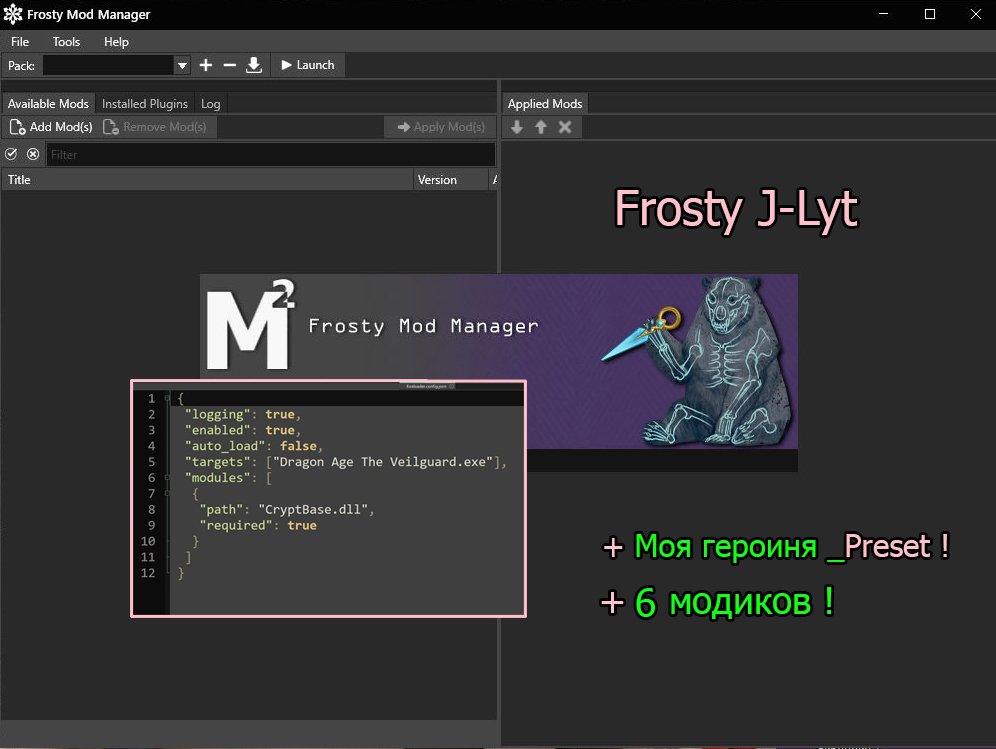Click the circled X filter icon
Image resolution: width=996 pixels, height=749 pixels.
tap(33, 154)
